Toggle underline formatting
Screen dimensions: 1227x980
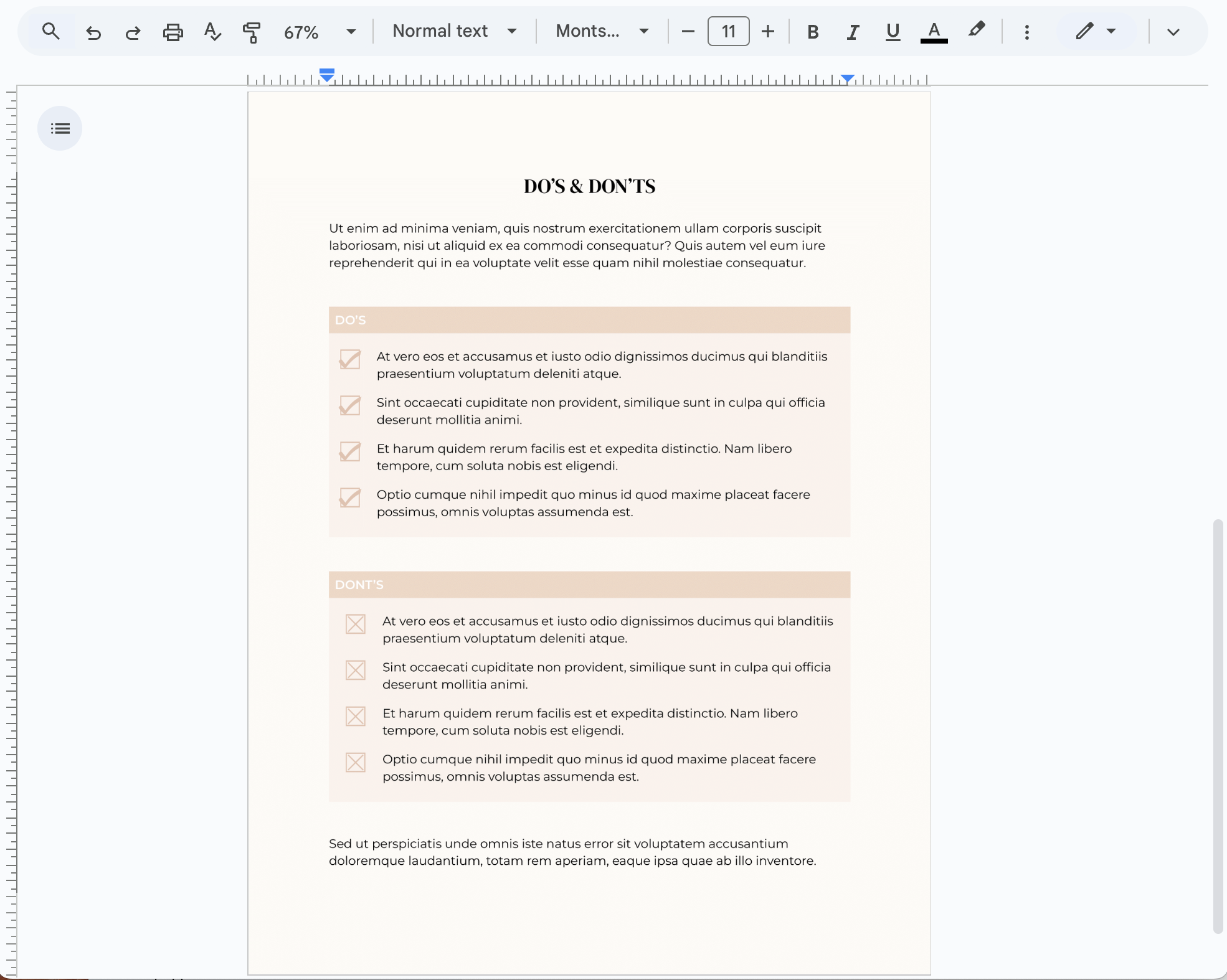click(x=893, y=32)
